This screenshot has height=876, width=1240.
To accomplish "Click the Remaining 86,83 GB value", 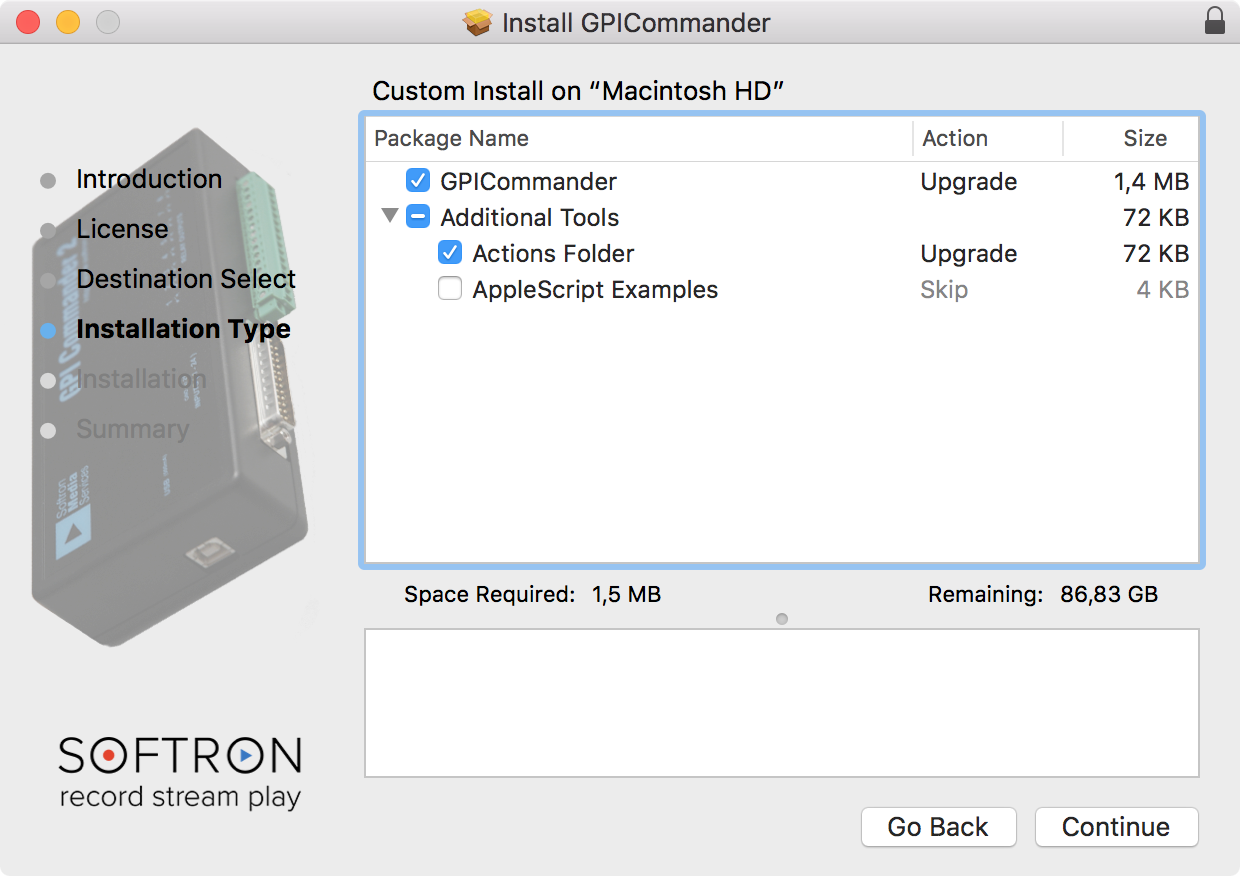I will 1109,595.
